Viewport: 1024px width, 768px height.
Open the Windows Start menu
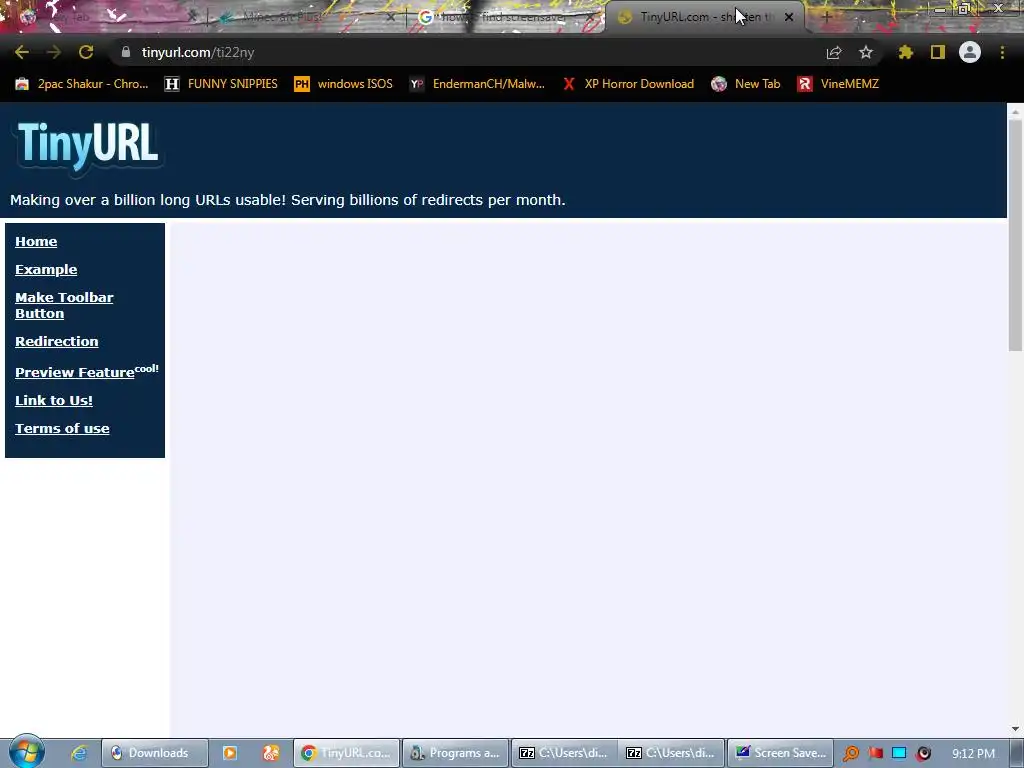tap(26, 752)
